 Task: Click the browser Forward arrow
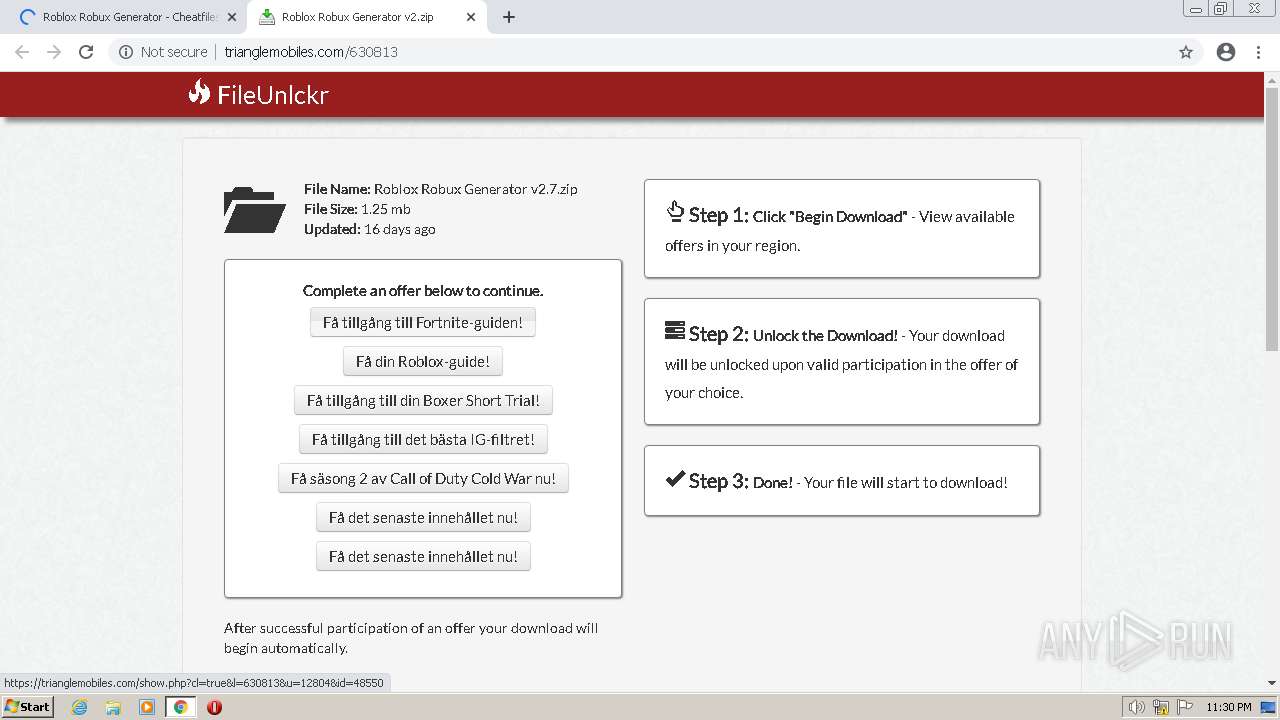point(54,52)
